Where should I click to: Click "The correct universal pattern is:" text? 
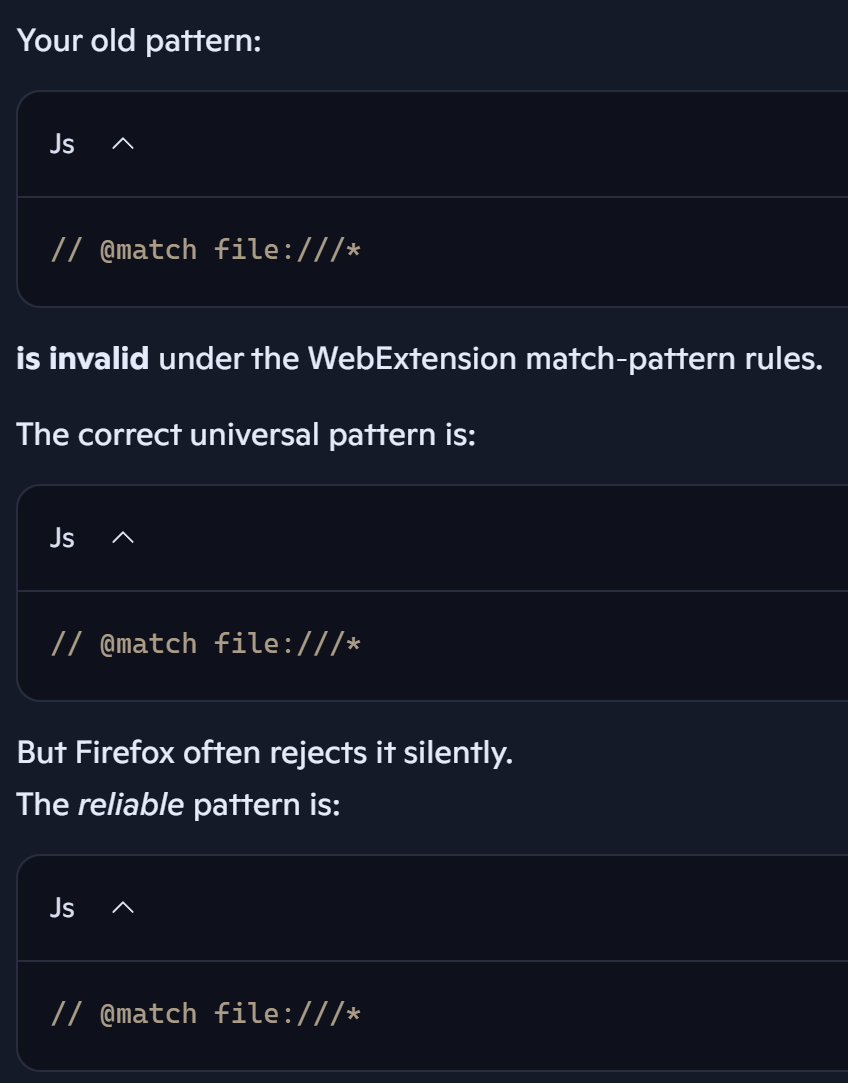coord(246,434)
